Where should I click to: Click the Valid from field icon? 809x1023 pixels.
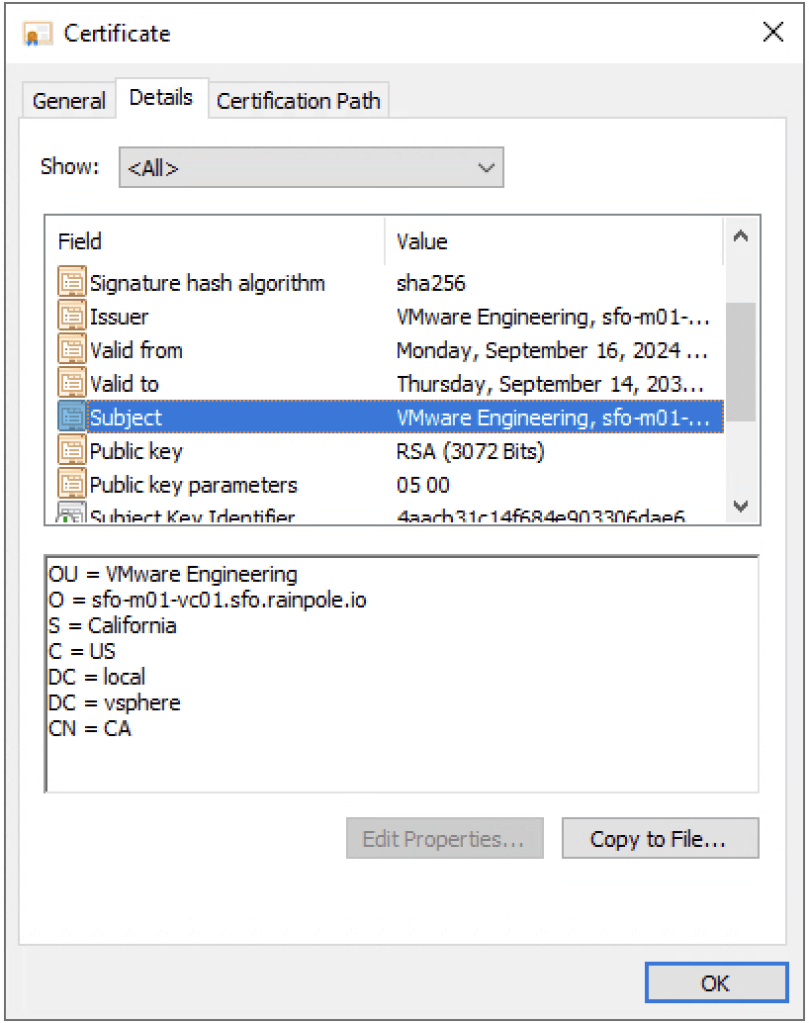click(72, 351)
